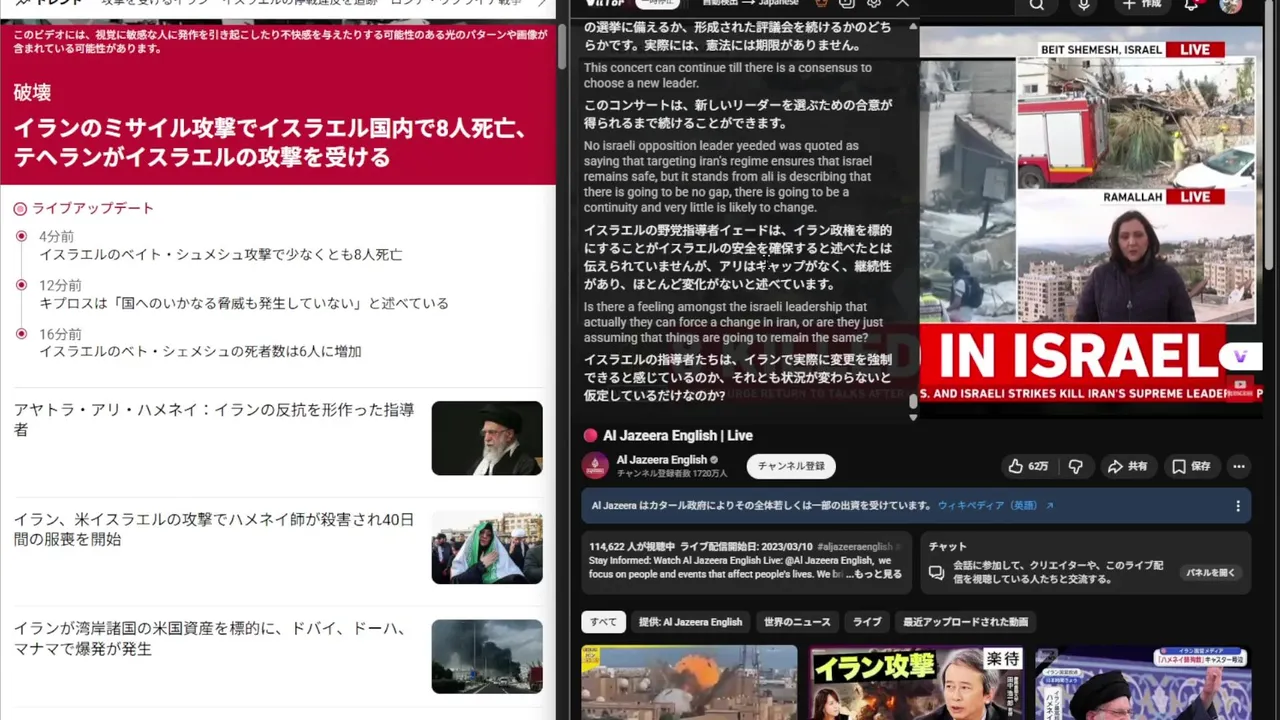This screenshot has width=1280, height=720.
Task: Open Beit Shemesh 8 dead live update
Action: point(220,255)
